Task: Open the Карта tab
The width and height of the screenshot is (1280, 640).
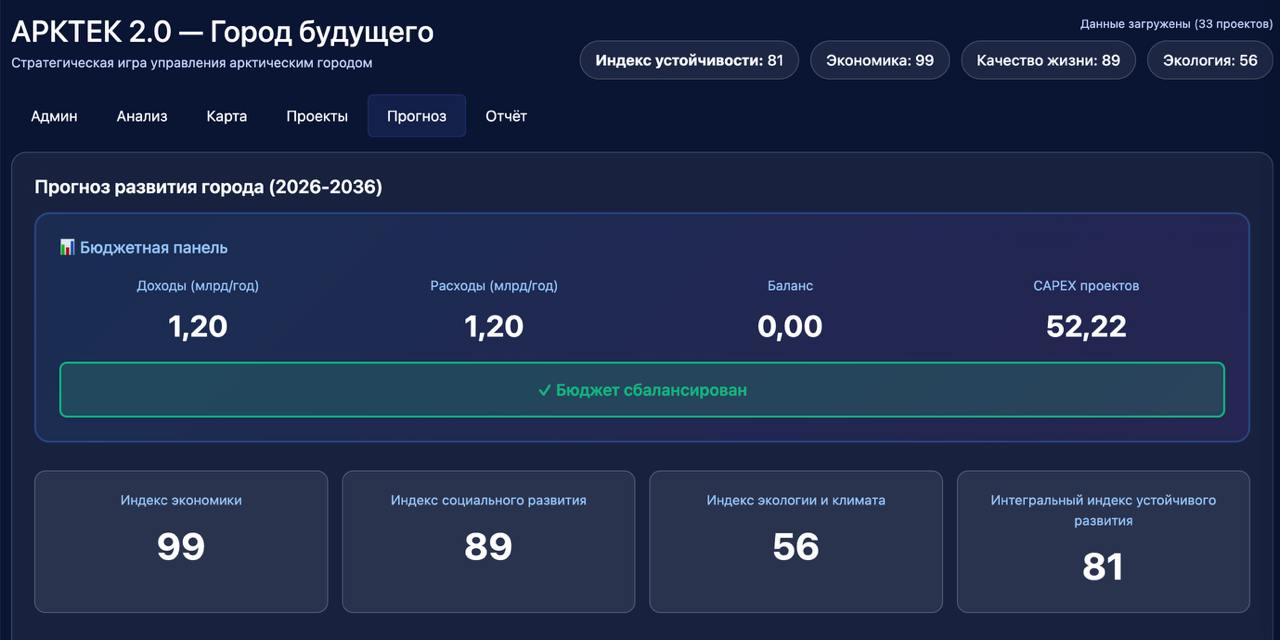Action: [x=227, y=116]
